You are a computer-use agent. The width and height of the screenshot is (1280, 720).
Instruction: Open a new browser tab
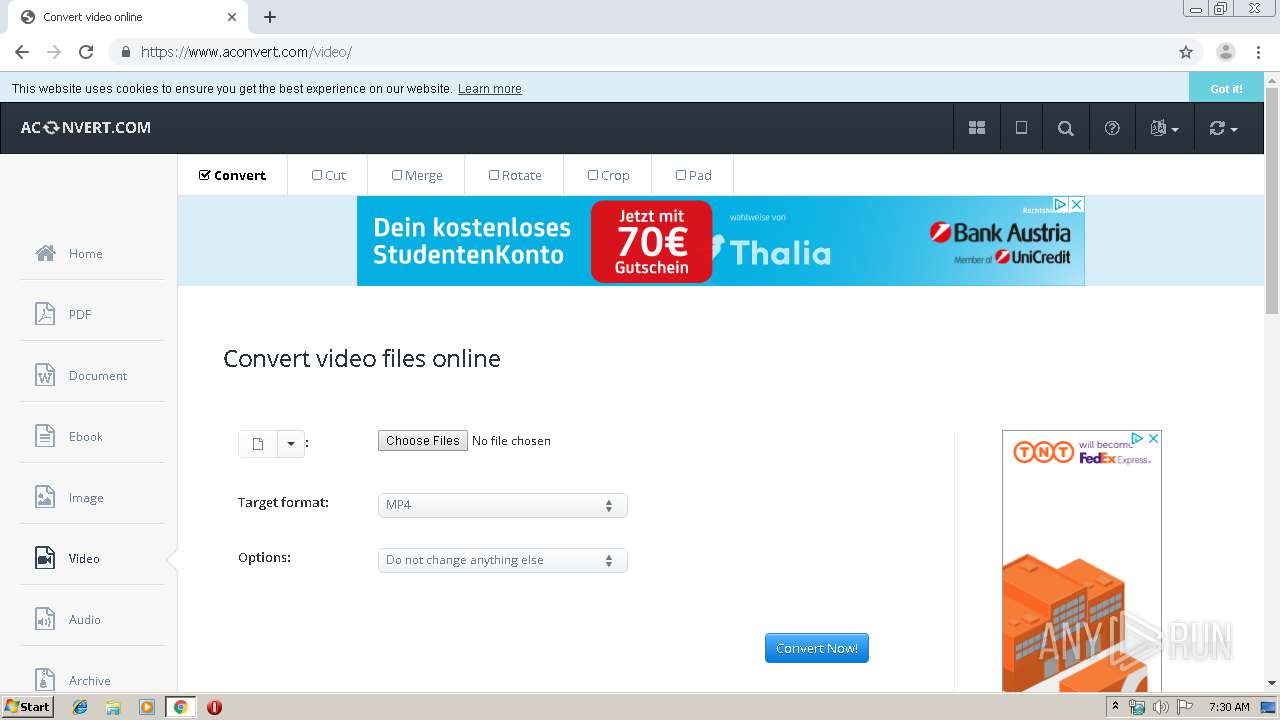[x=270, y=17]
